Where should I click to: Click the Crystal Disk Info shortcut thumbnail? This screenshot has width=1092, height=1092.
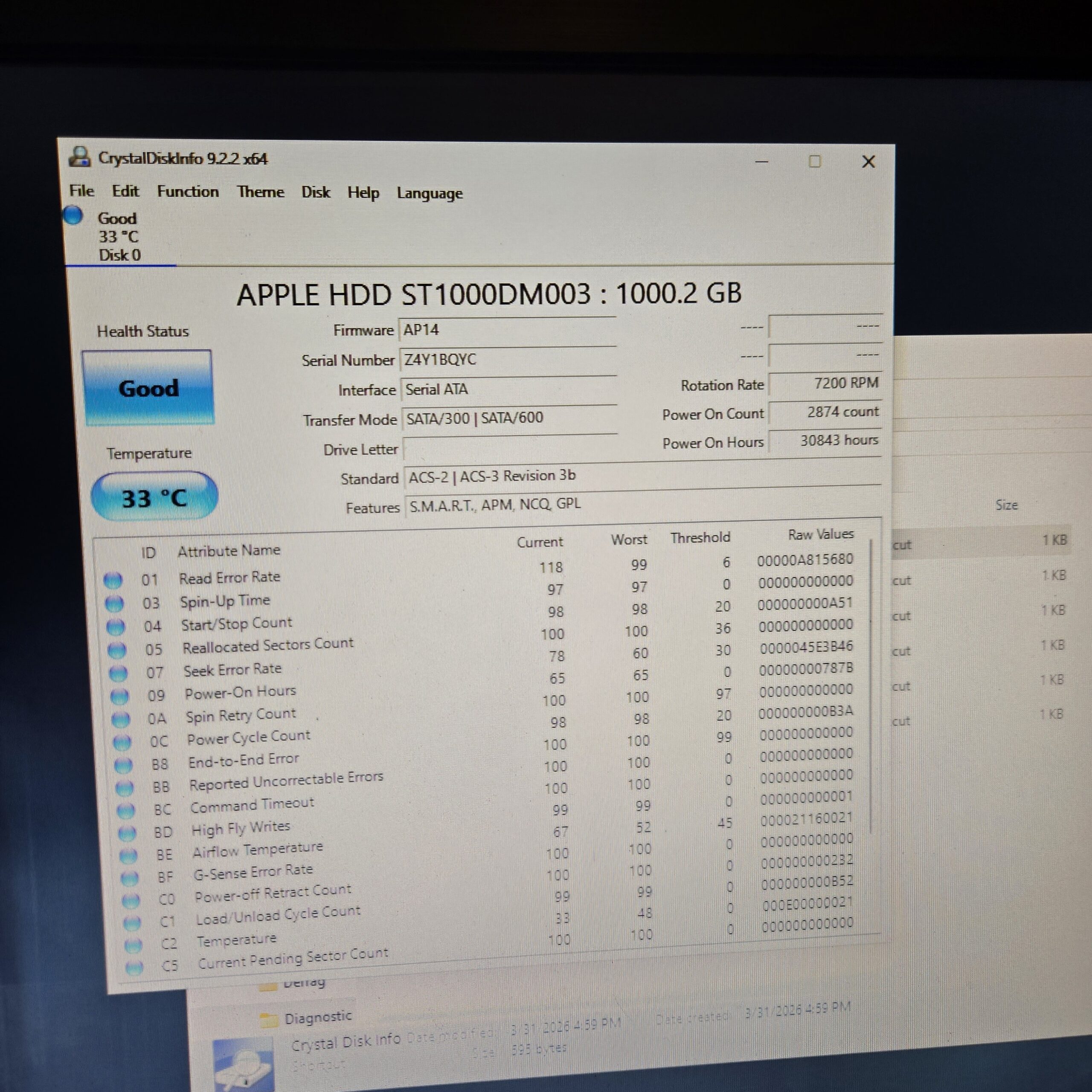[x=243, y=1065]
